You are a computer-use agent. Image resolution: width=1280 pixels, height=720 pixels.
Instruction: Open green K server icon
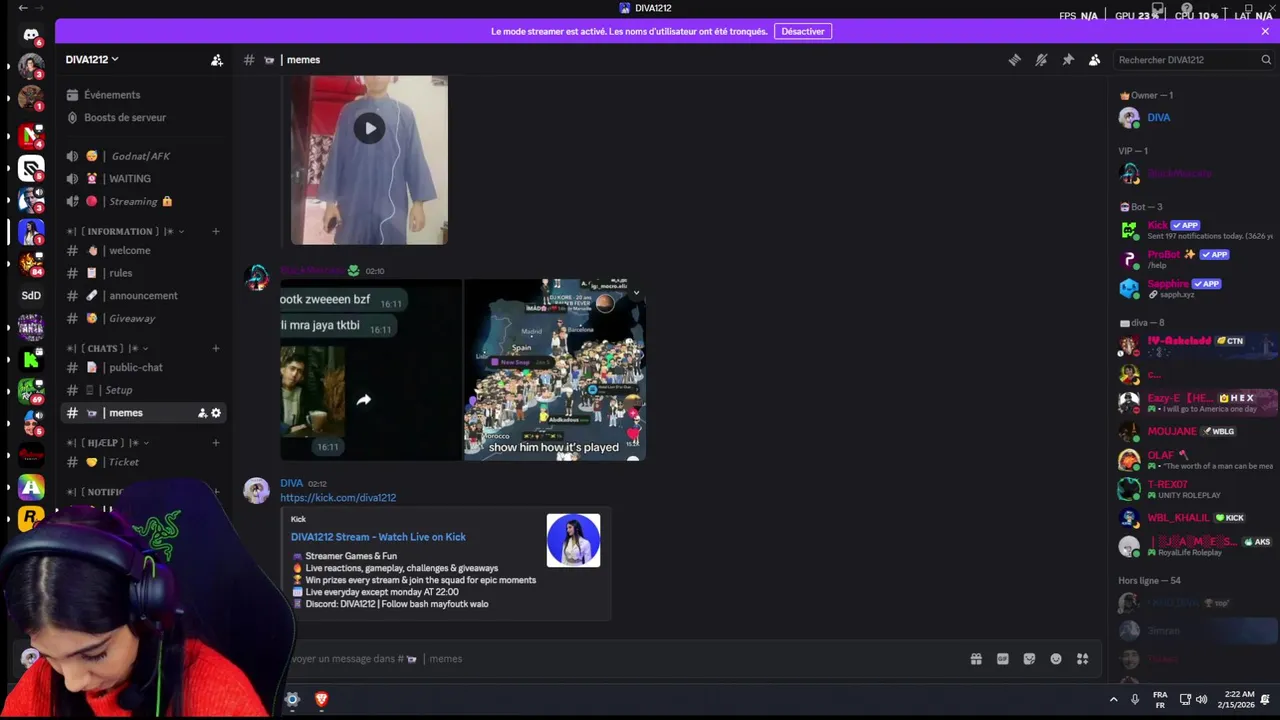31,359
